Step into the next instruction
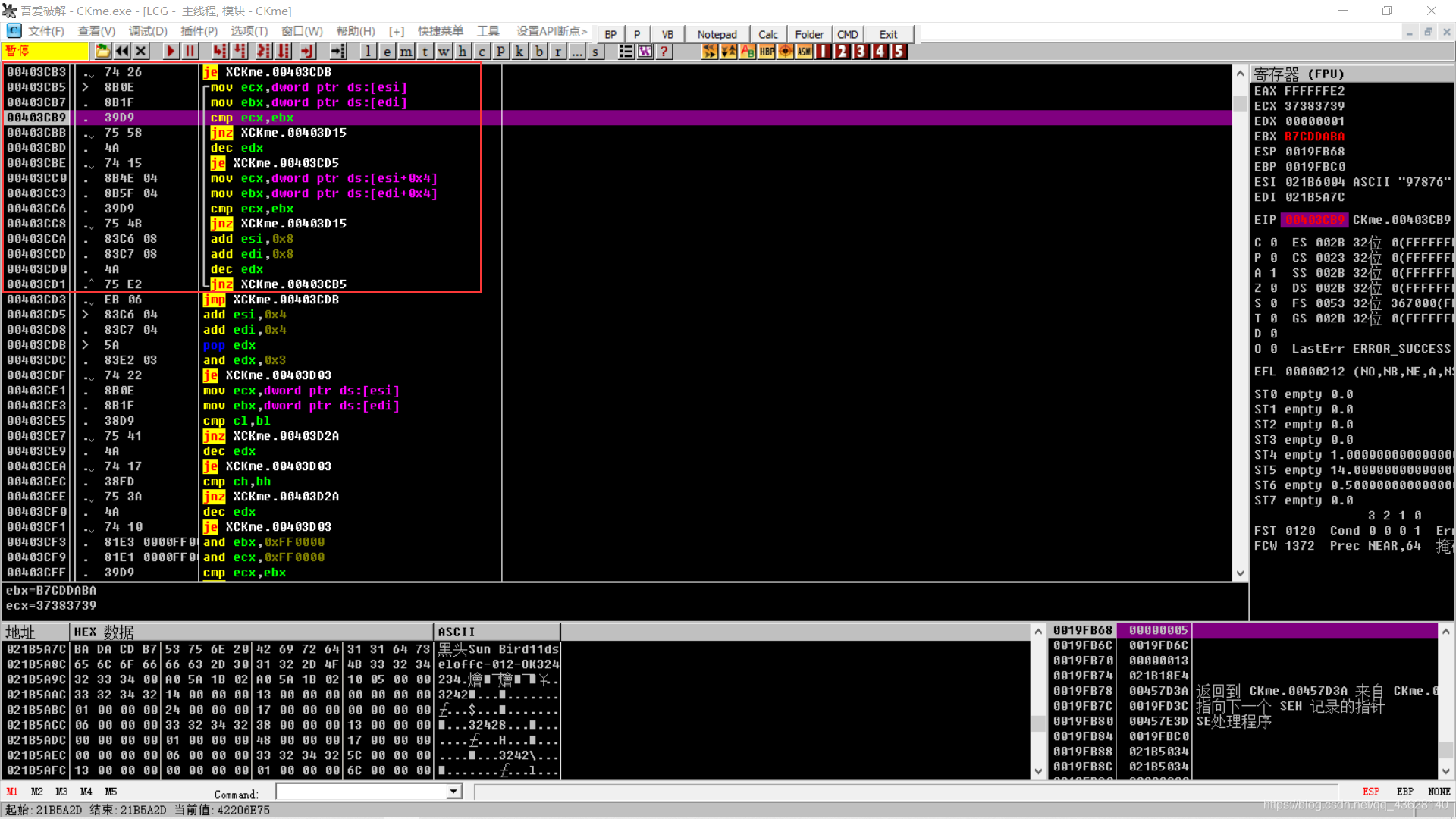 pyautogui.click(x=220, y=51)
